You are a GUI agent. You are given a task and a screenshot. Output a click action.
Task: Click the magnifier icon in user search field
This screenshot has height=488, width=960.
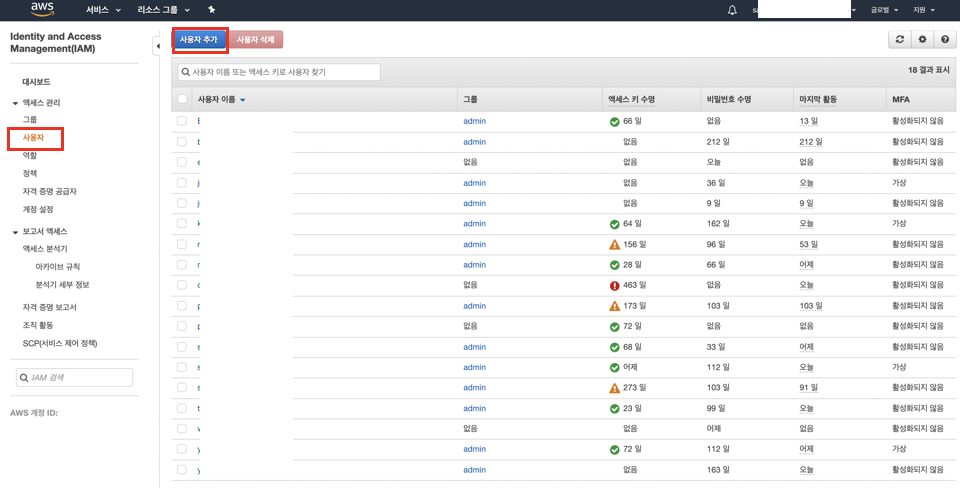[x=186, y=72]
